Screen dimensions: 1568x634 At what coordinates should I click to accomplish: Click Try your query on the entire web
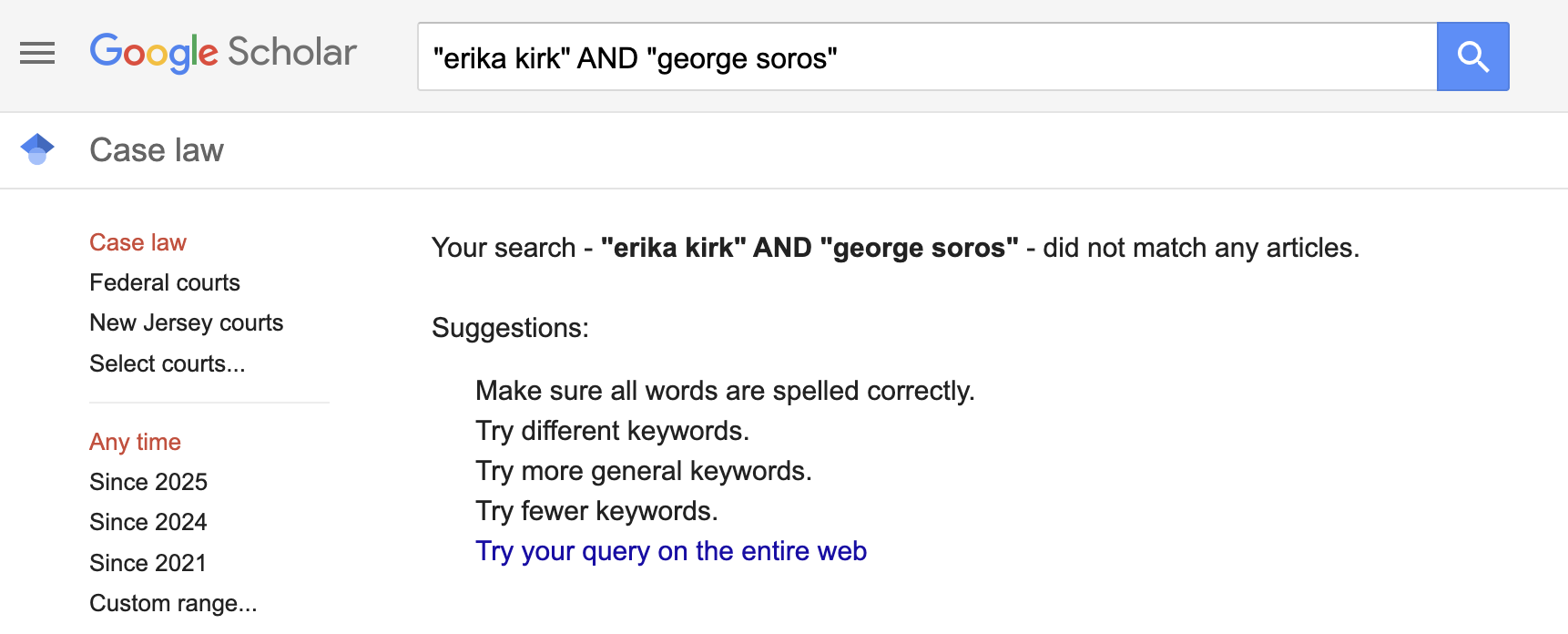(671, 551)
